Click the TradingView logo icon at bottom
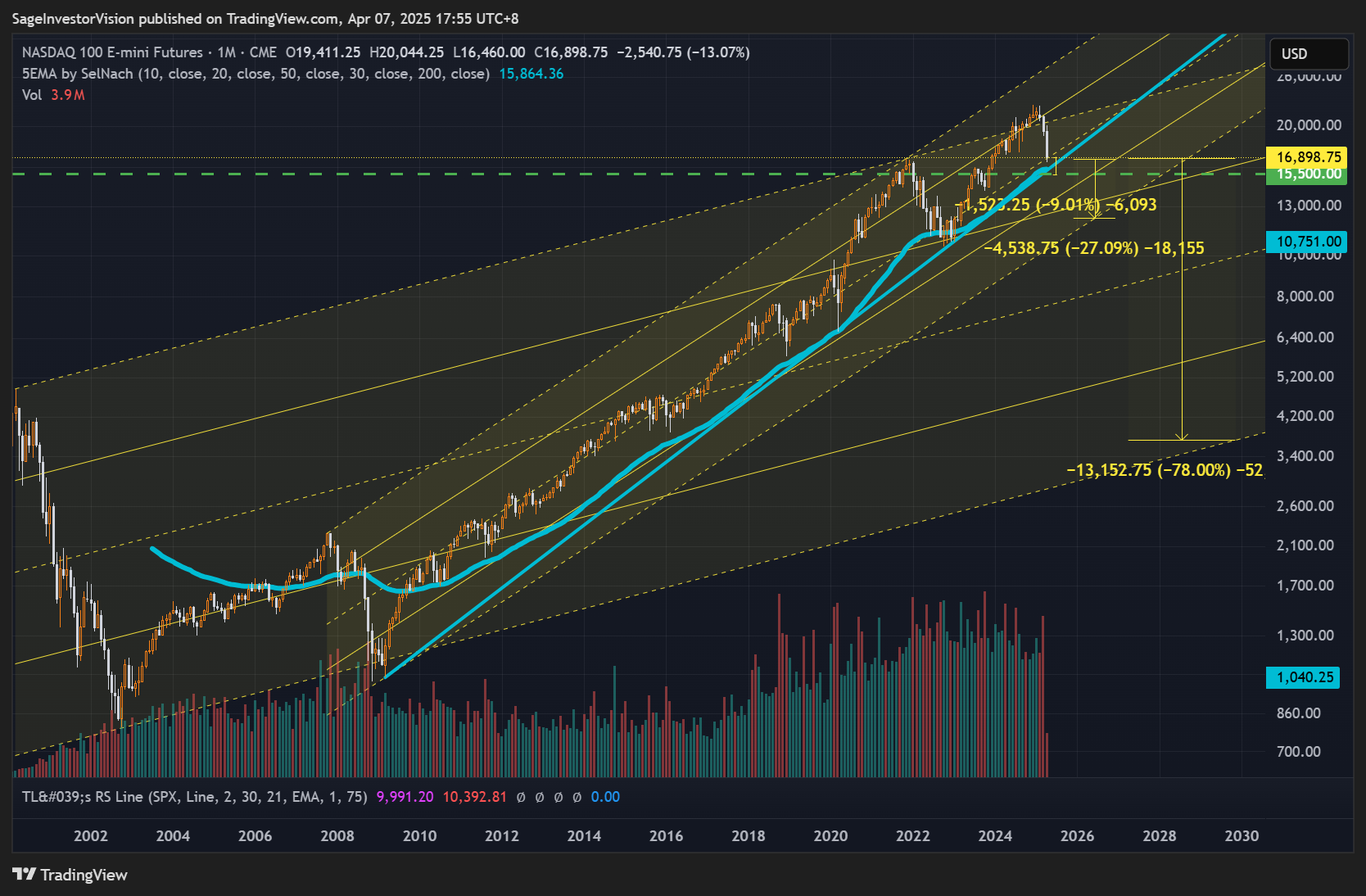 point(25,875)
